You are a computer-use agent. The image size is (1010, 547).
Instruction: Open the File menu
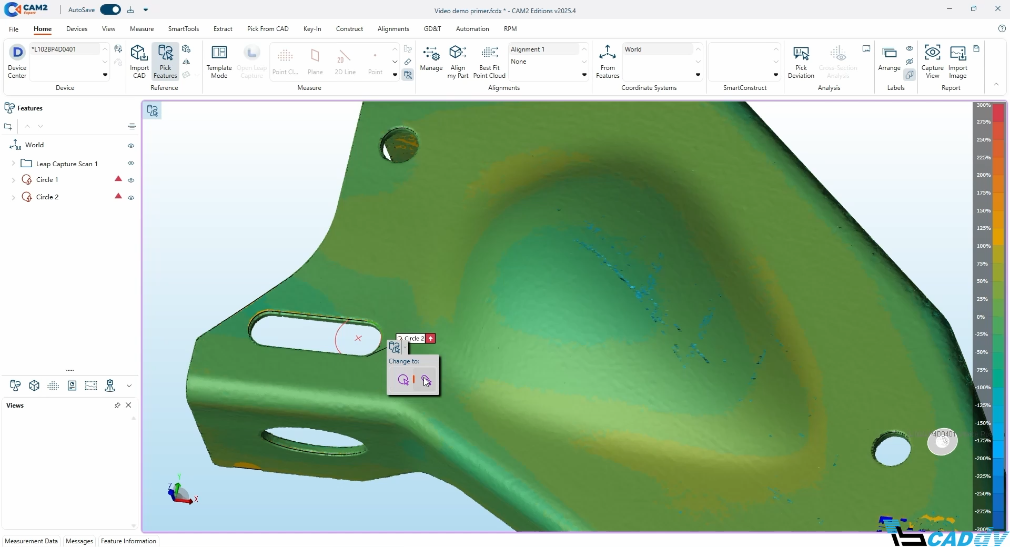click(x=14, y=29)
